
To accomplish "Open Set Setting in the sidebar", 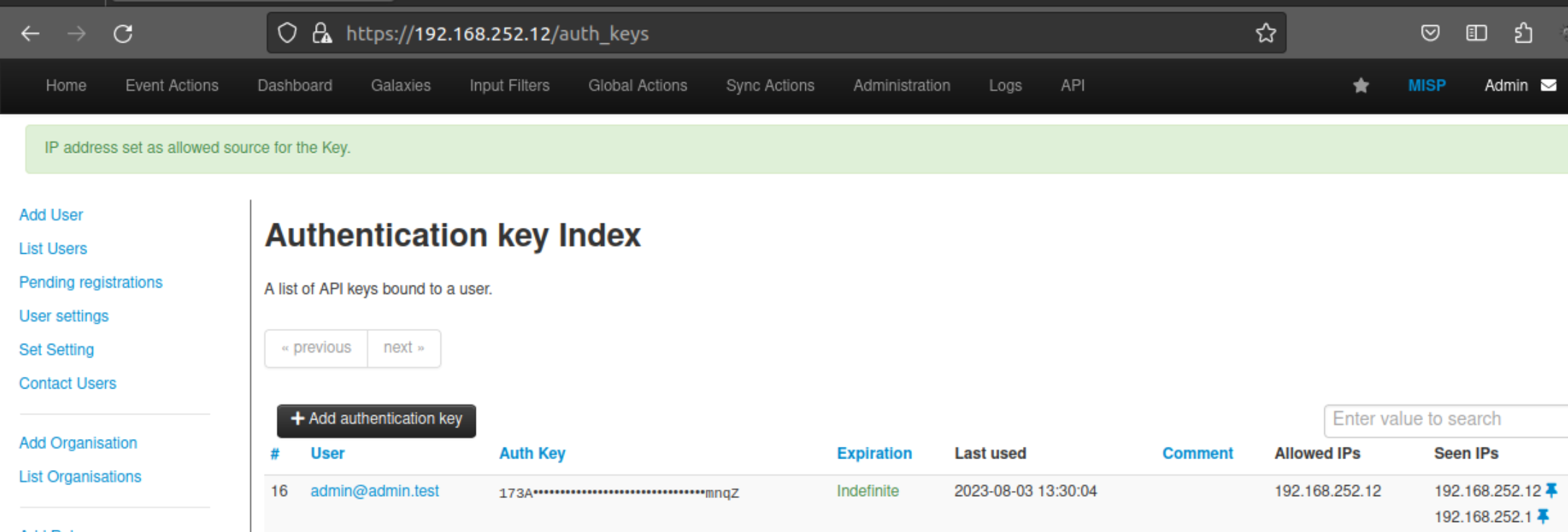I will pos(57,350).
